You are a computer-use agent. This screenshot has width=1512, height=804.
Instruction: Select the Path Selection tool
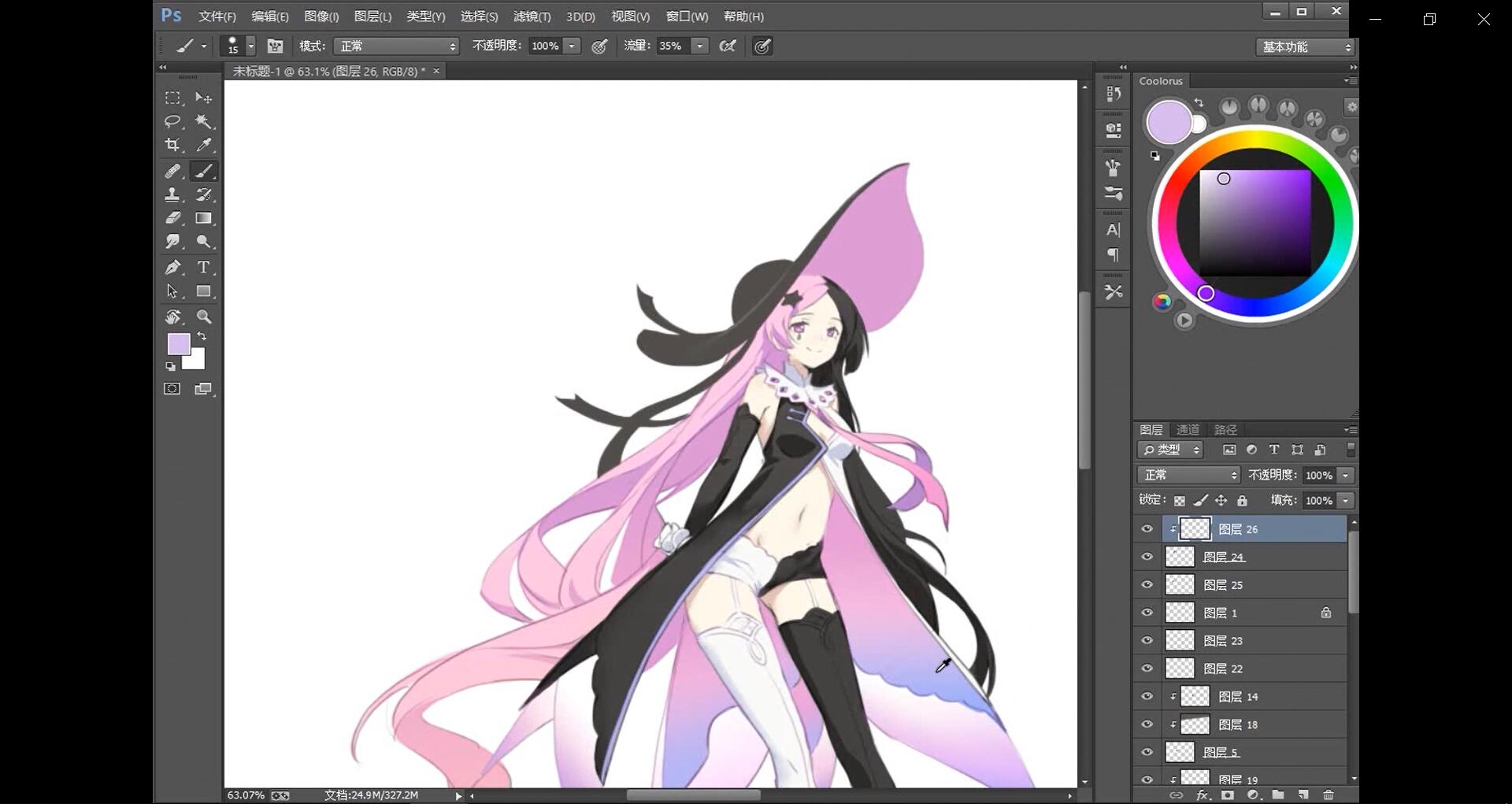point(172,291)
